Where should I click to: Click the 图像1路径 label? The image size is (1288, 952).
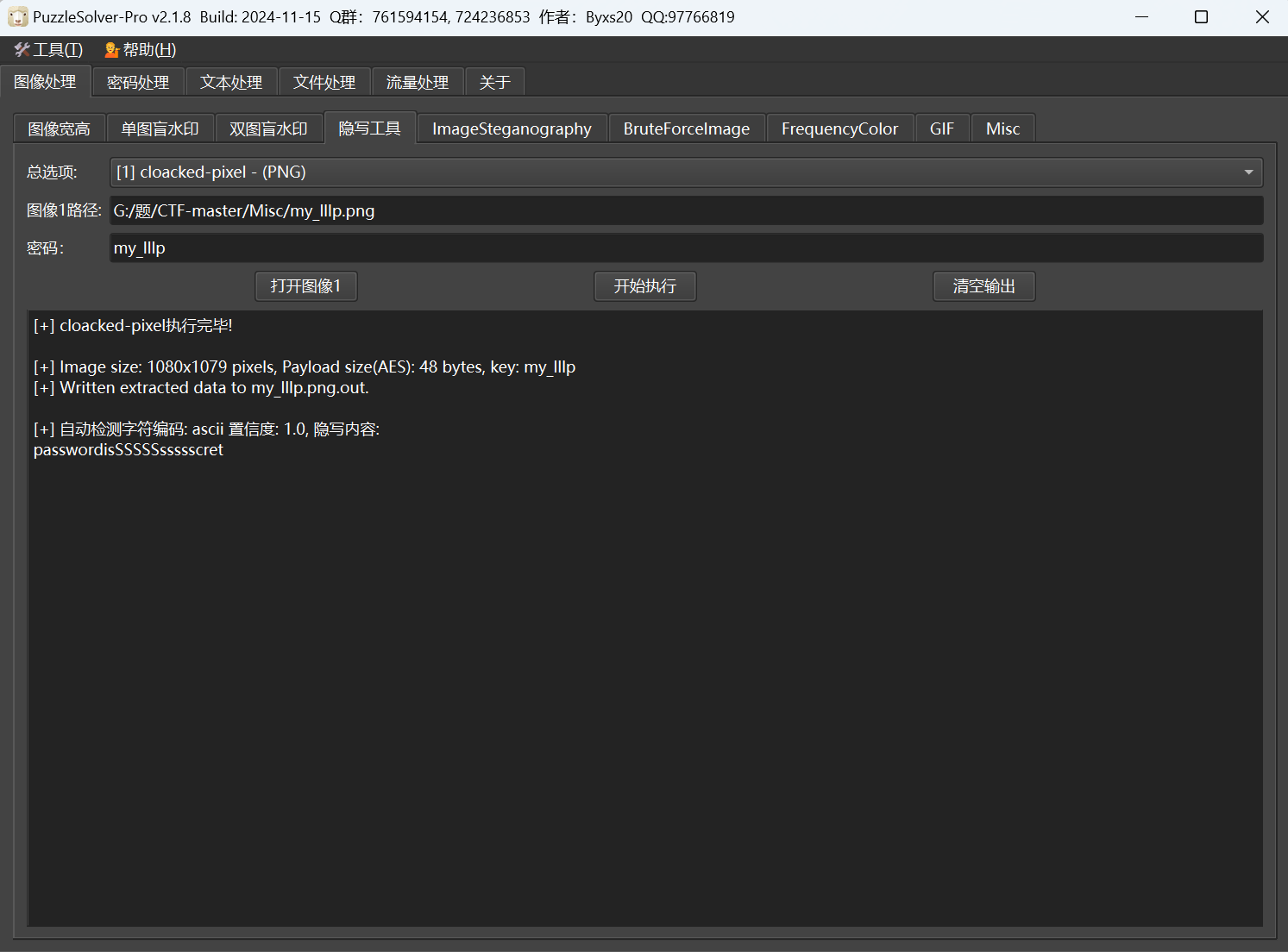[65, 210]
